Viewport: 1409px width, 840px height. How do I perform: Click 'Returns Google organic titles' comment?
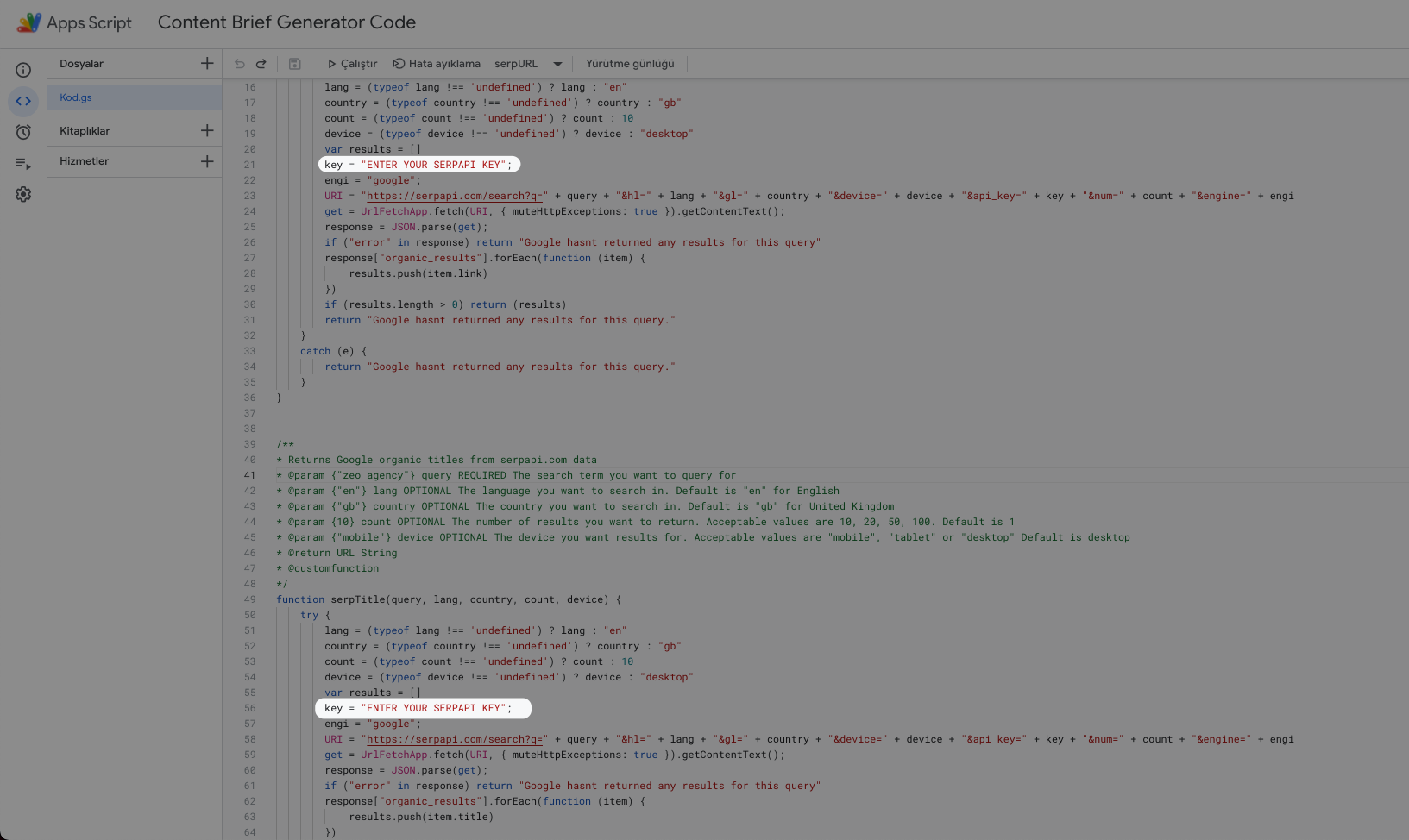pos(437,460)
